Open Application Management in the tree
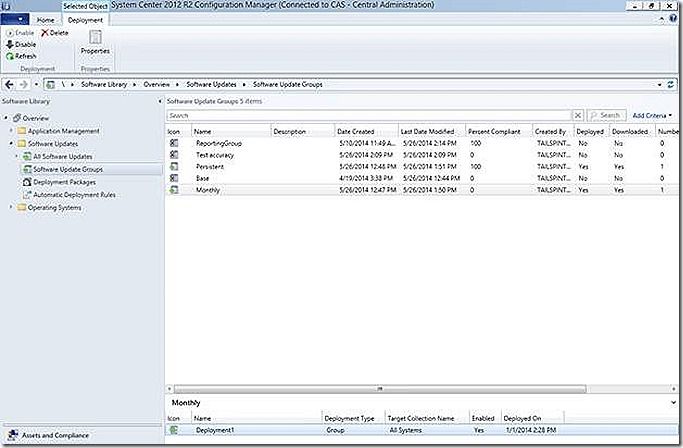Image resolution: width=683 pixels, height=448 pixels. pyautogui.click(x=64, y=131)
